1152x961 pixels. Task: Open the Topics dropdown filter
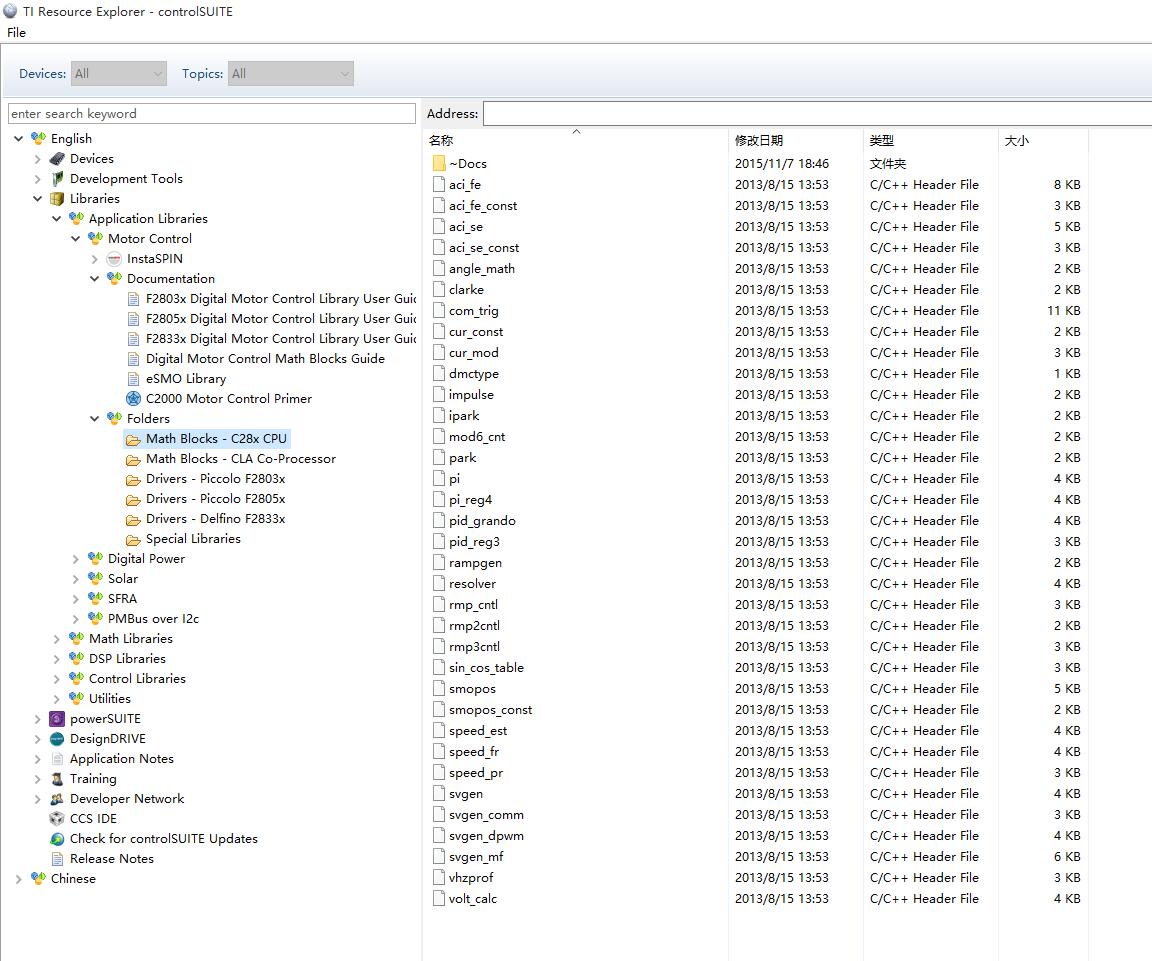pyautogui.click(x=291, y=73)
